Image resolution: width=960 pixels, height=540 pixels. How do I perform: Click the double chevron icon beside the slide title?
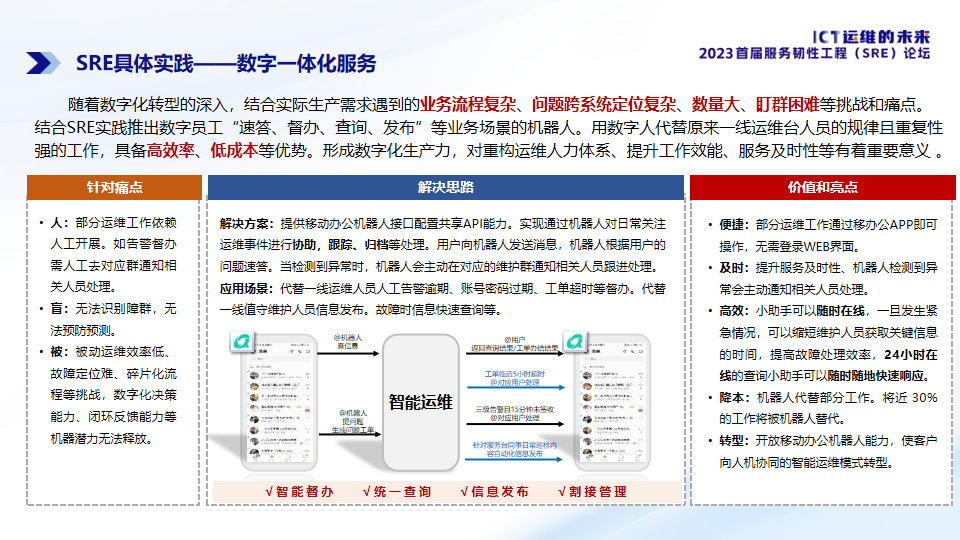coord(43,63)
